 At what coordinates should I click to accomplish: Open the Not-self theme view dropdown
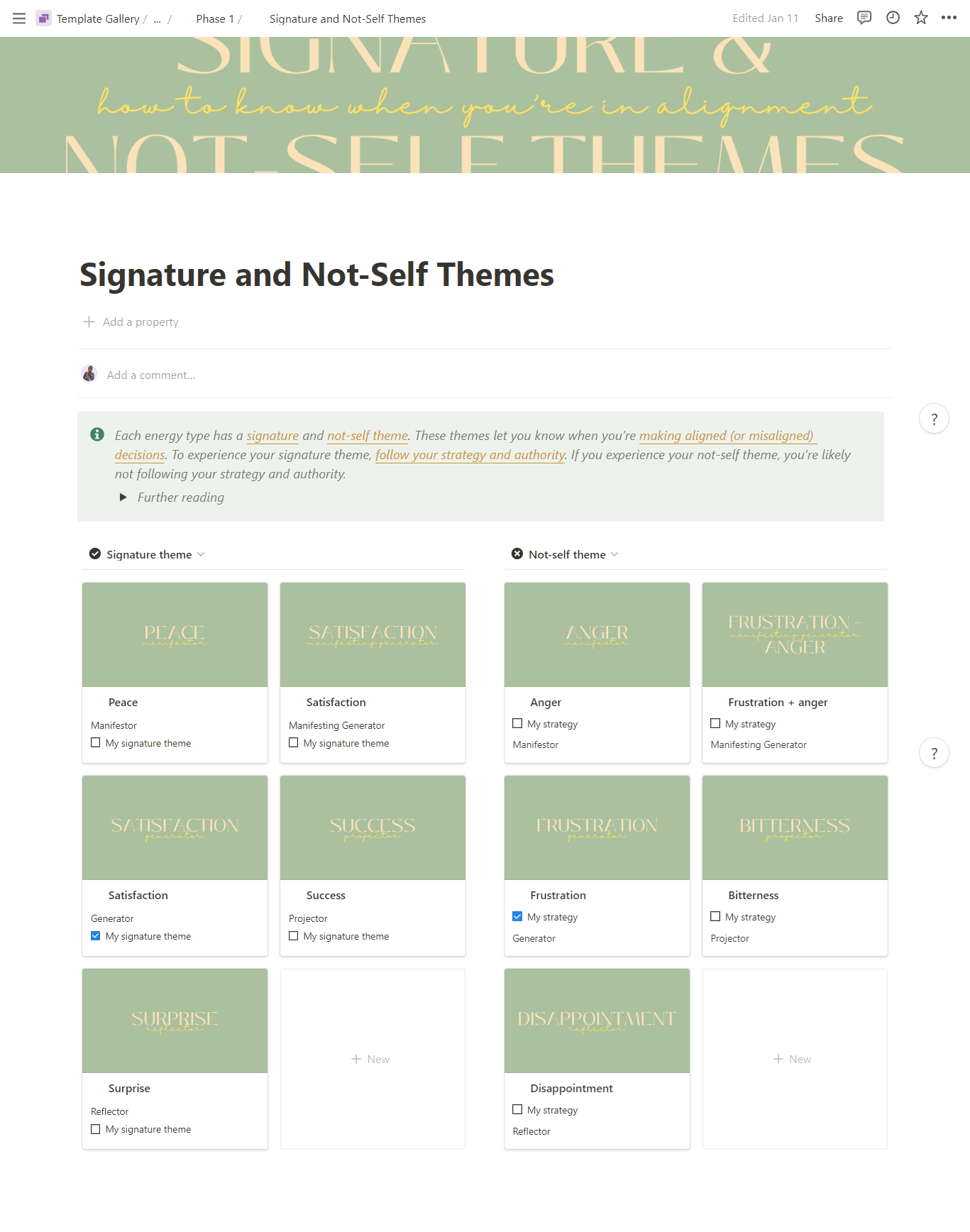pos(614,554)
